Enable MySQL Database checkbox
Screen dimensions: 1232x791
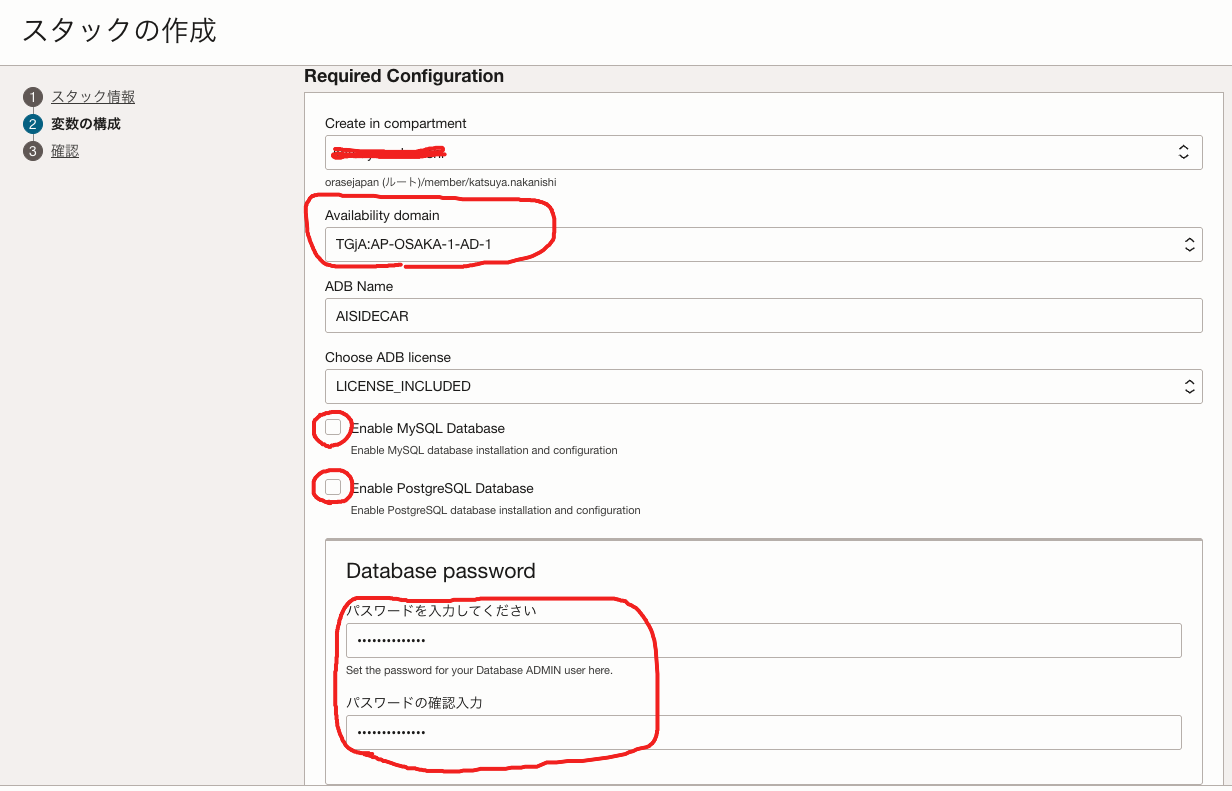click(x=333, y=427)
